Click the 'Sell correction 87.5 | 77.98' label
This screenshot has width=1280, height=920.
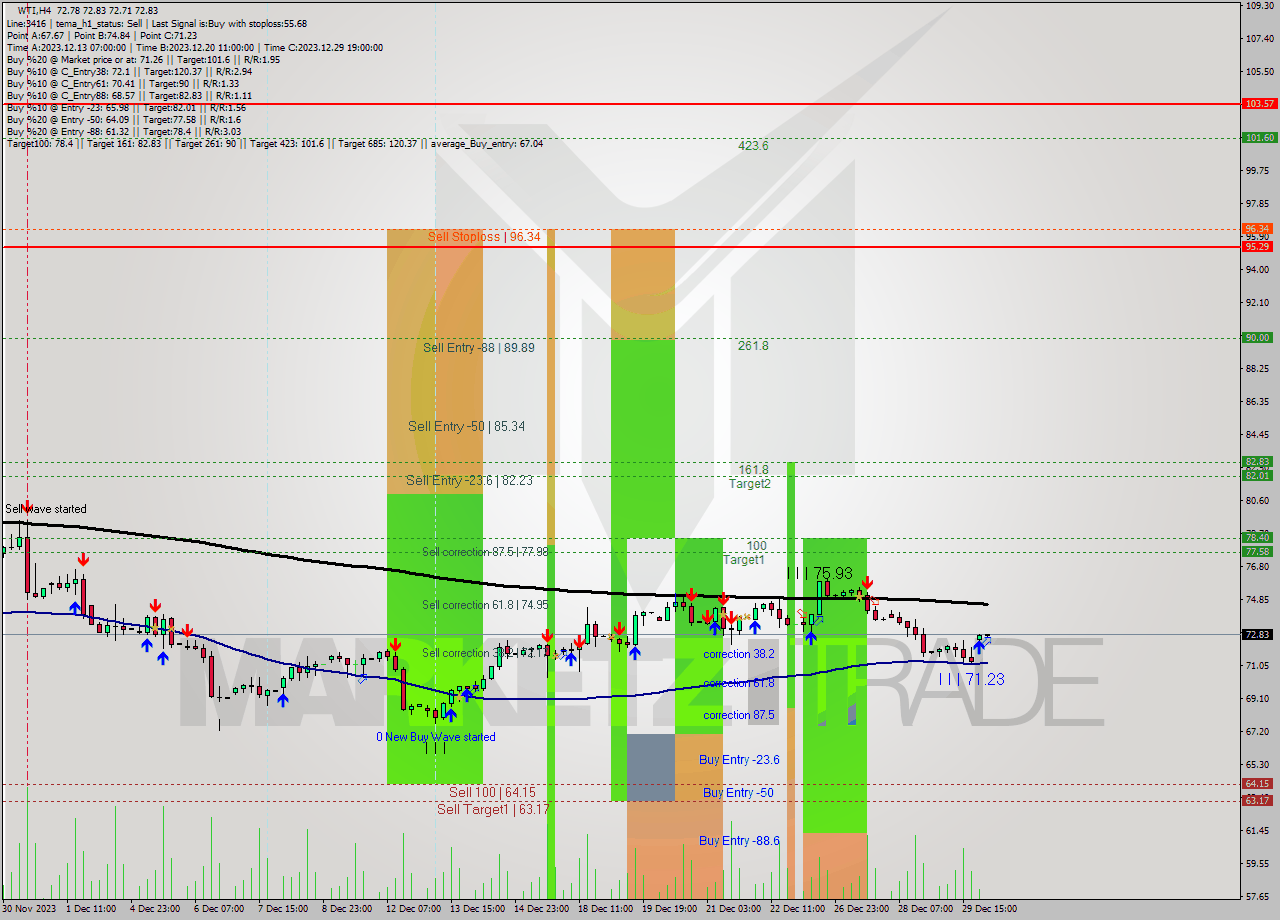coord(485,552)
